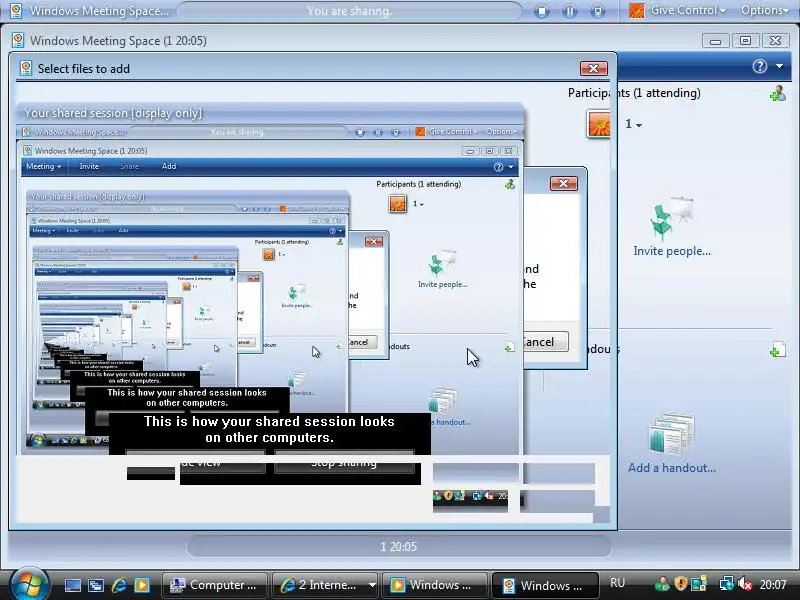Image resolution: width=800 pixels, height=600 pixels.
Task: Pause the shared session from top bar
Action: click(x=570, y=11)
